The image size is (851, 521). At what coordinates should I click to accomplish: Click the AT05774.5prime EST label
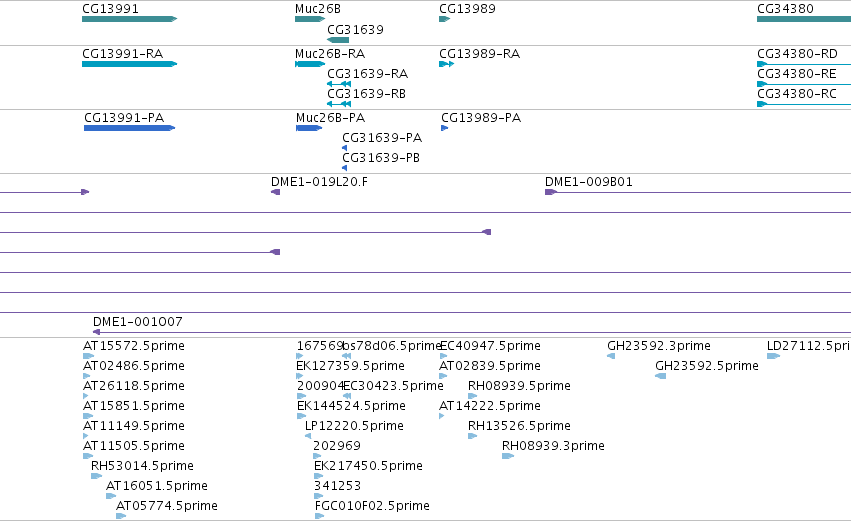[x=167, y=506]
